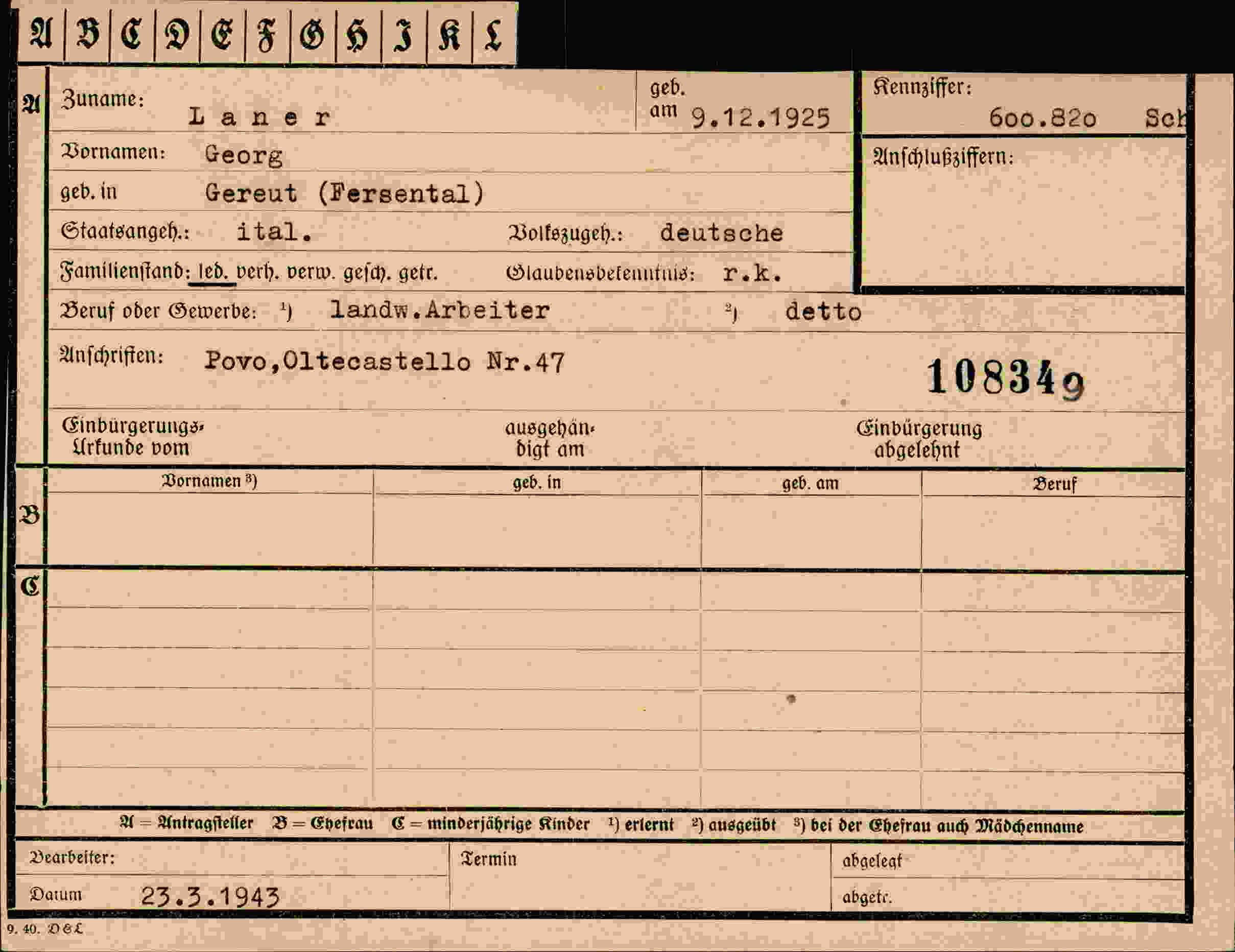Screen dimensions: 1235x952
Task: Click the 'Bearbeiter:' label
Action: pyautogui.click(x=73, y=858)
